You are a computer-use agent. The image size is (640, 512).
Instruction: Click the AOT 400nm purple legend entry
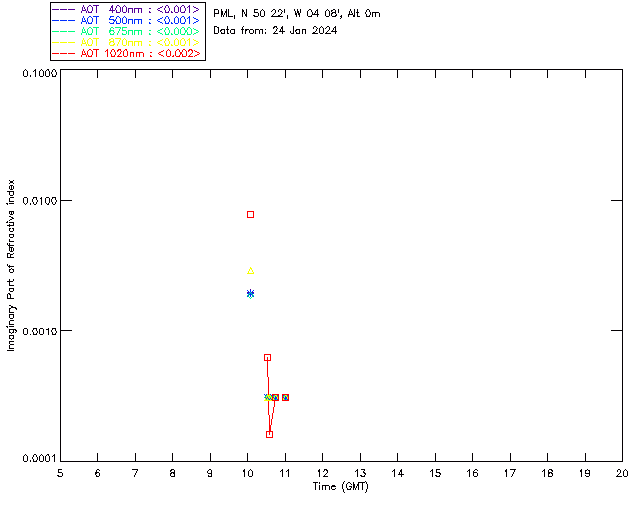pyautogui.click(x=126, y=9)
